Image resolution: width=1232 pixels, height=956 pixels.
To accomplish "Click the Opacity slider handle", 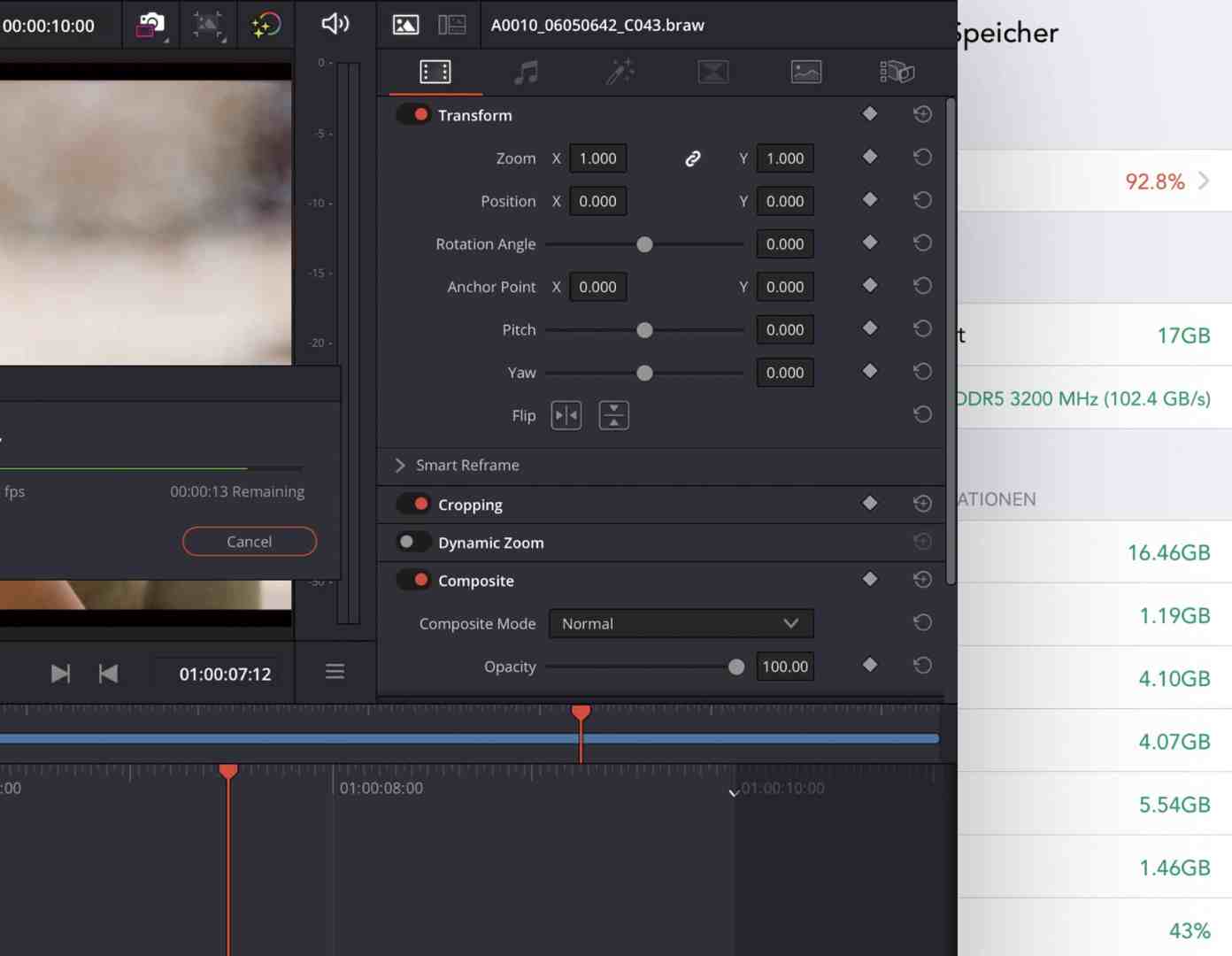I will 736,667.
